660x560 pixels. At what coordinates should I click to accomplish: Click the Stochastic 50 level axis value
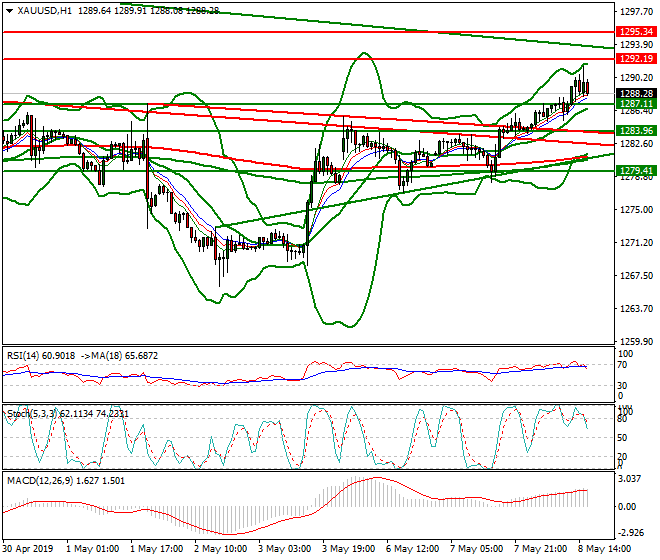click(x=622, y=438)
